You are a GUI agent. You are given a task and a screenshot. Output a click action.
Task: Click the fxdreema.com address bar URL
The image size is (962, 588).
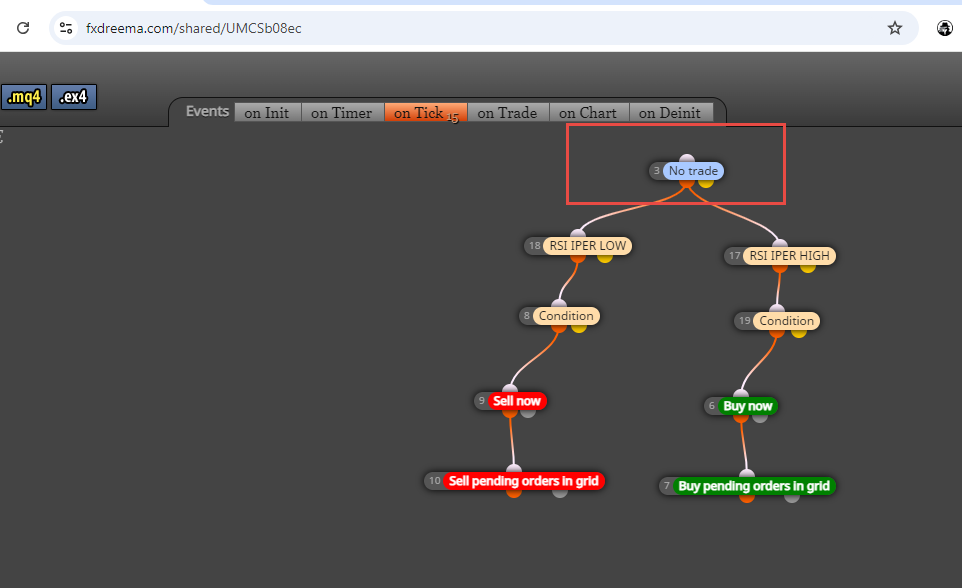point(193,28)
